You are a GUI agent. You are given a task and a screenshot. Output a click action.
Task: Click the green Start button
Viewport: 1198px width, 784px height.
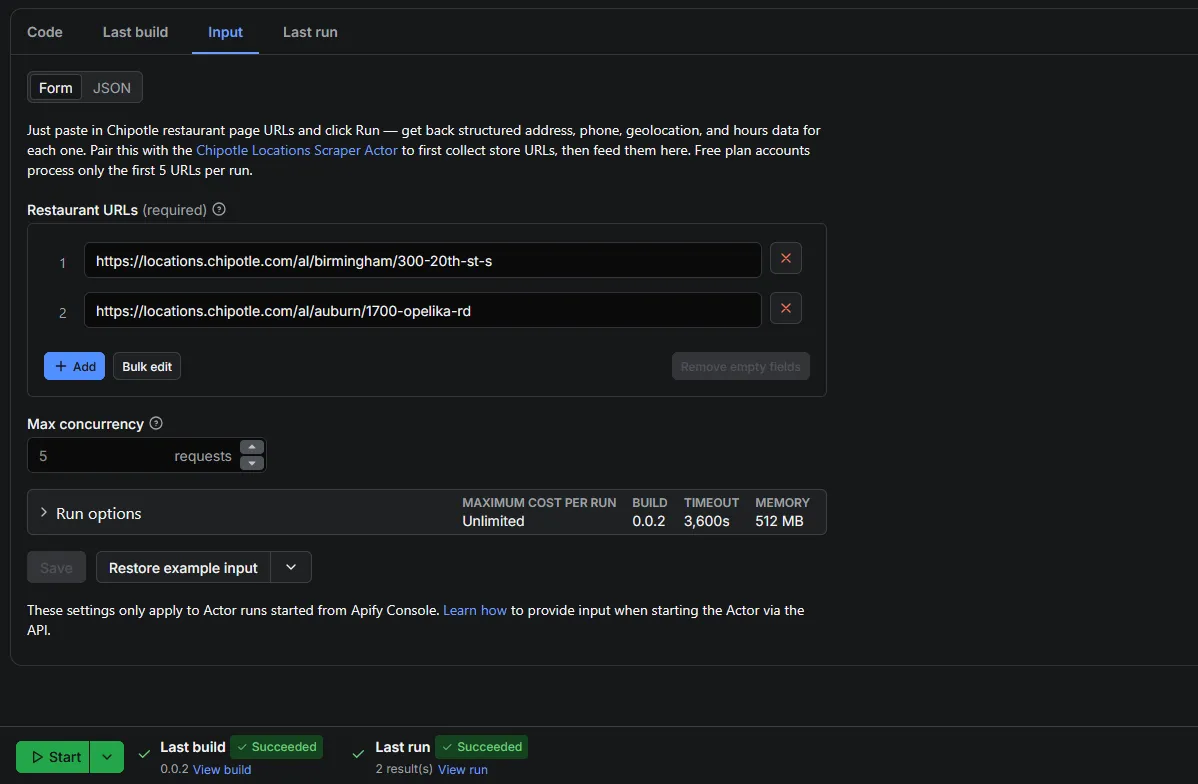[x=53, y=757]
